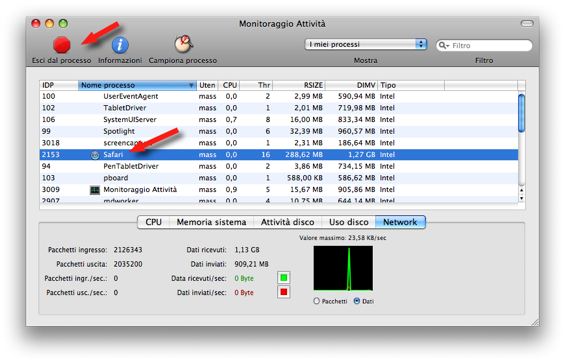Switch to the Attività disco tab
565x362 pixels.
coord(288,222)
